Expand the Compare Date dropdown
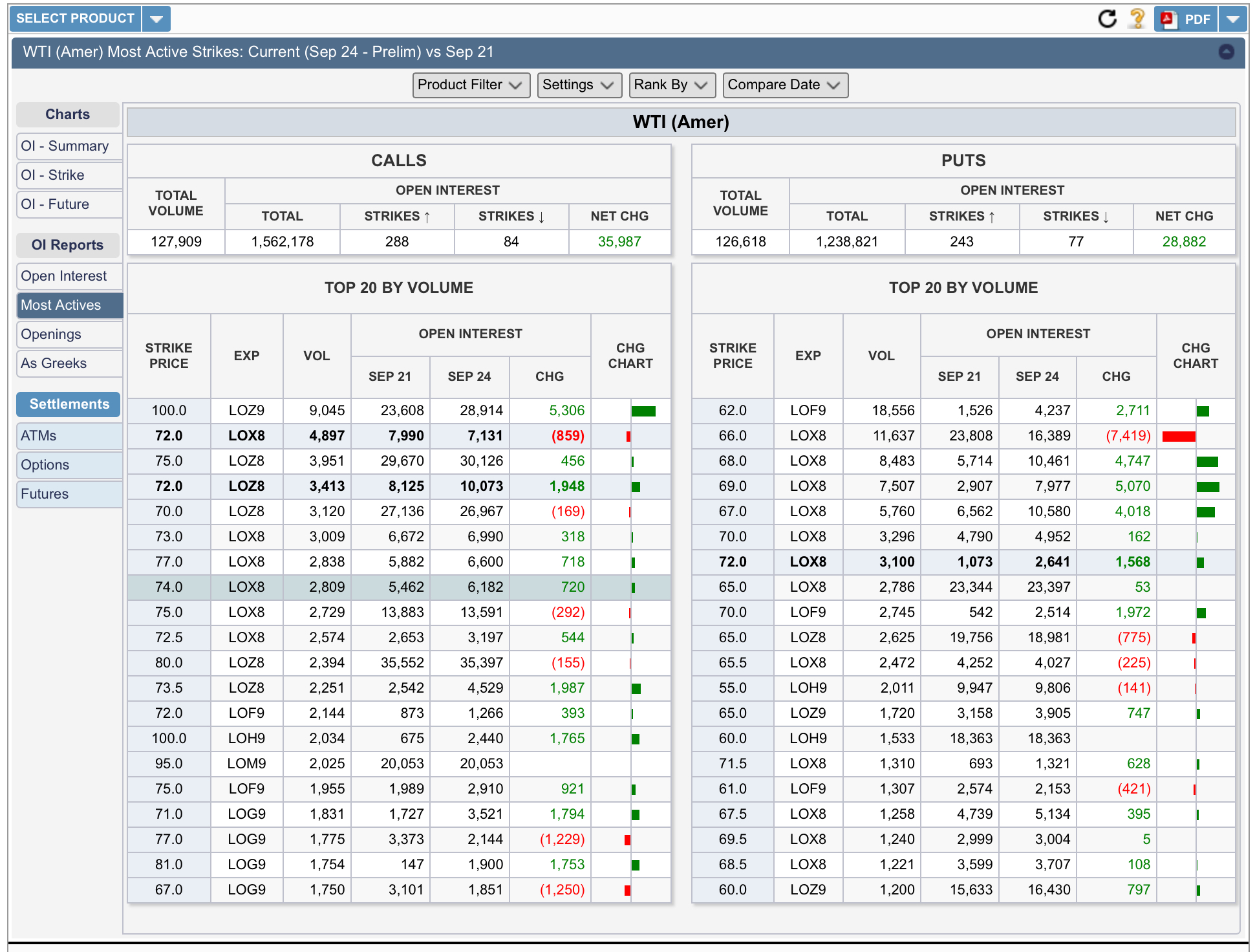1255x952 pixels. click(x=784, y=85)
